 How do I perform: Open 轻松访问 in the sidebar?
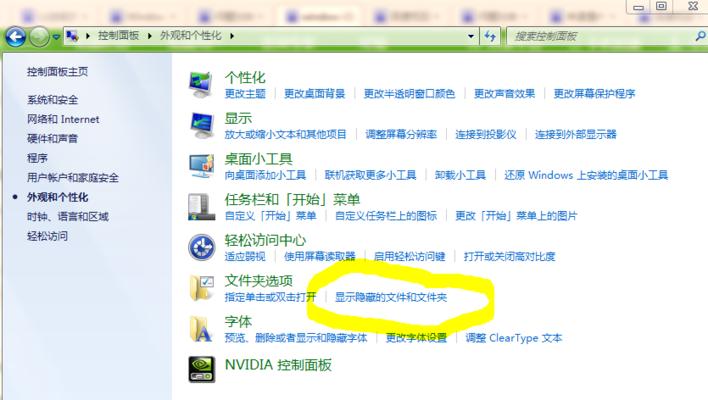click(x=47, y=236)
